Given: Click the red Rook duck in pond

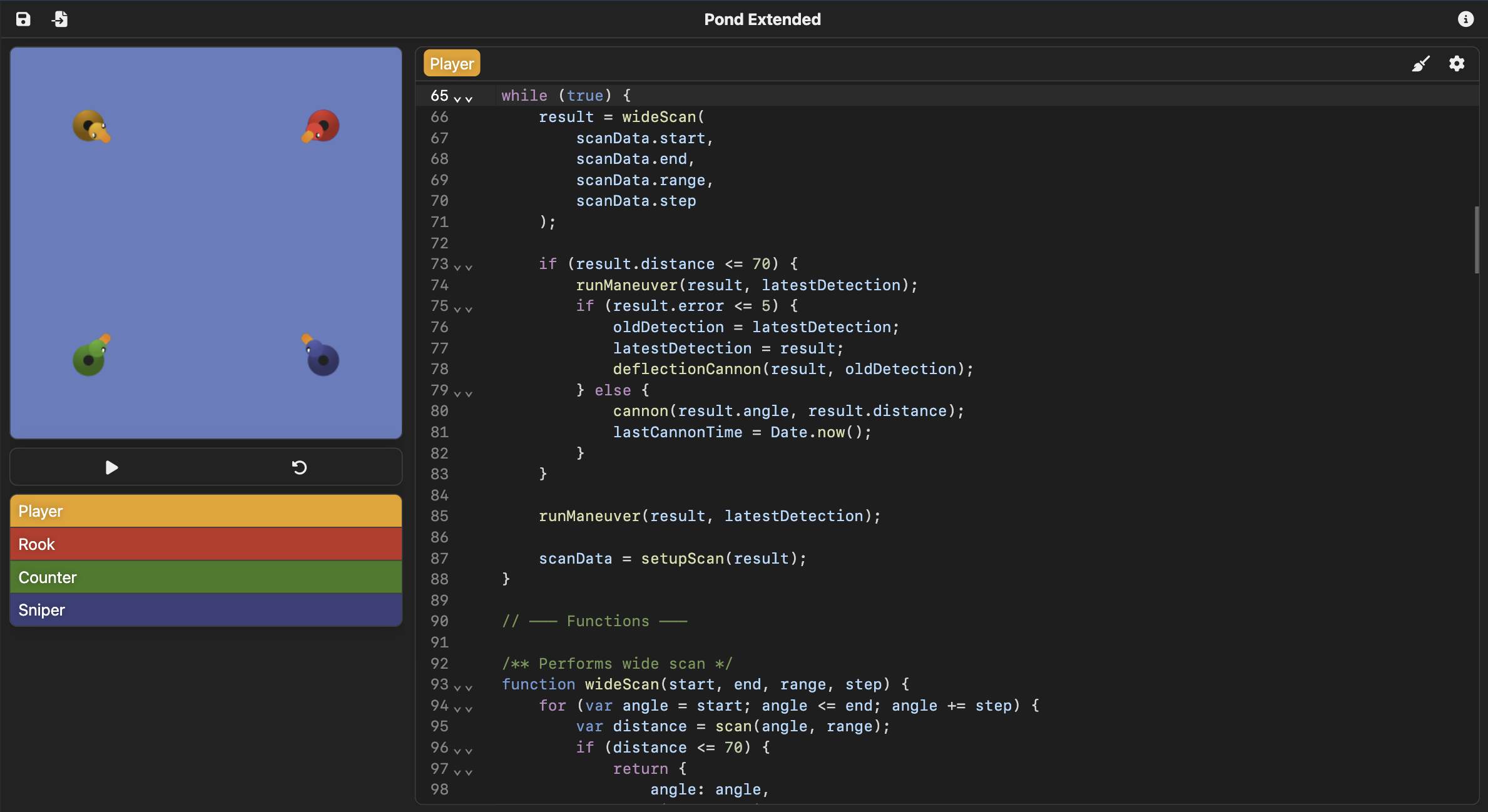Looking at the screenshot, I should 320,126.
